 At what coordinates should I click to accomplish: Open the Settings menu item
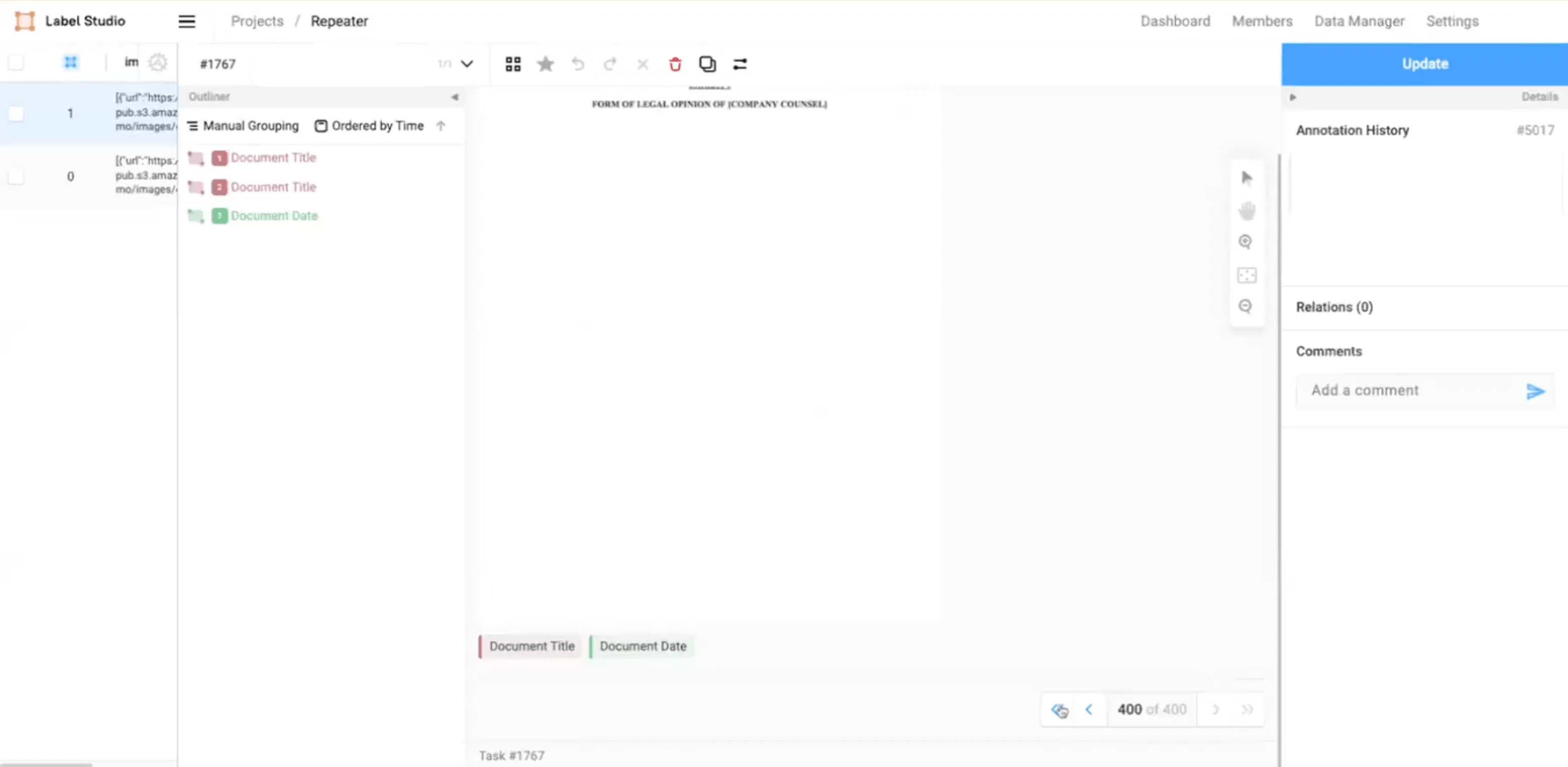pyautogui.click(x=1452, y=21)
